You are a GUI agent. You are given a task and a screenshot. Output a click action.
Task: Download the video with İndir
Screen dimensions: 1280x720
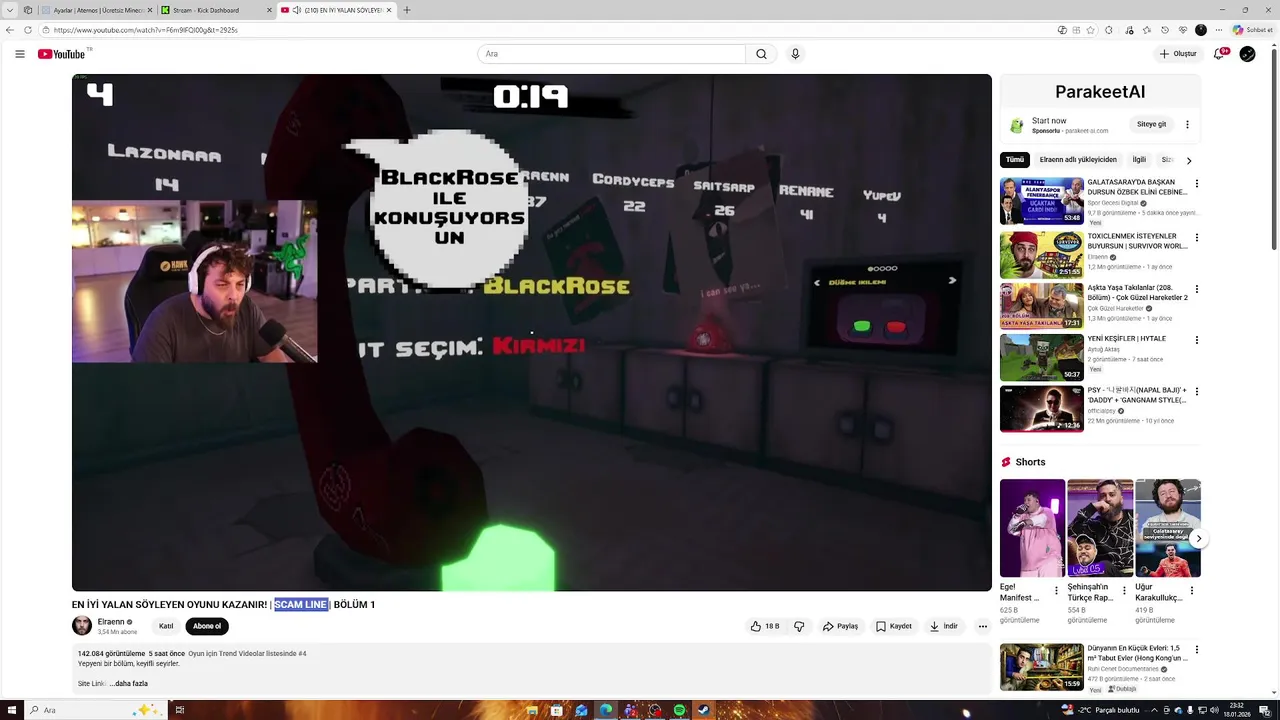pos(944,626)
